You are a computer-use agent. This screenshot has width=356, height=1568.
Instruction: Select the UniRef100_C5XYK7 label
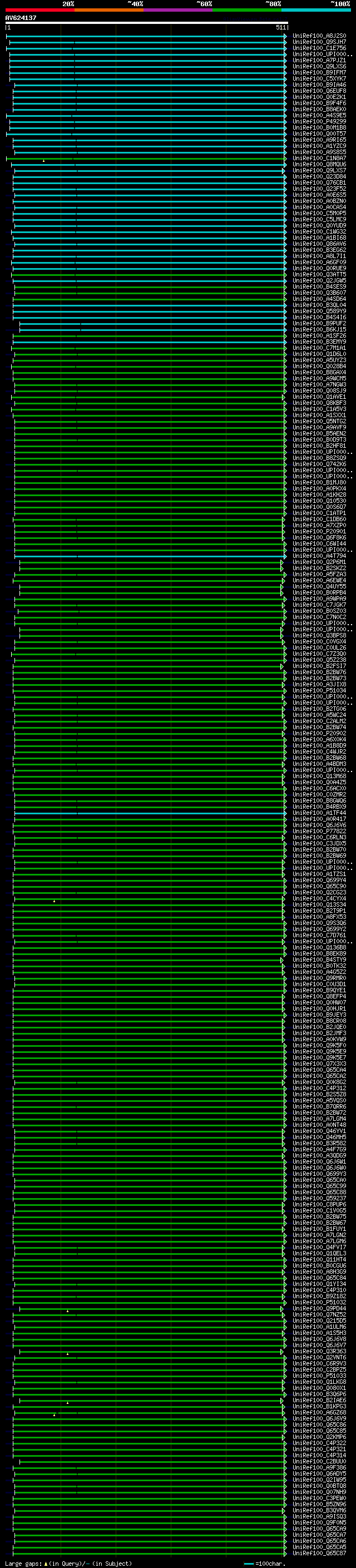click(319, 78)
